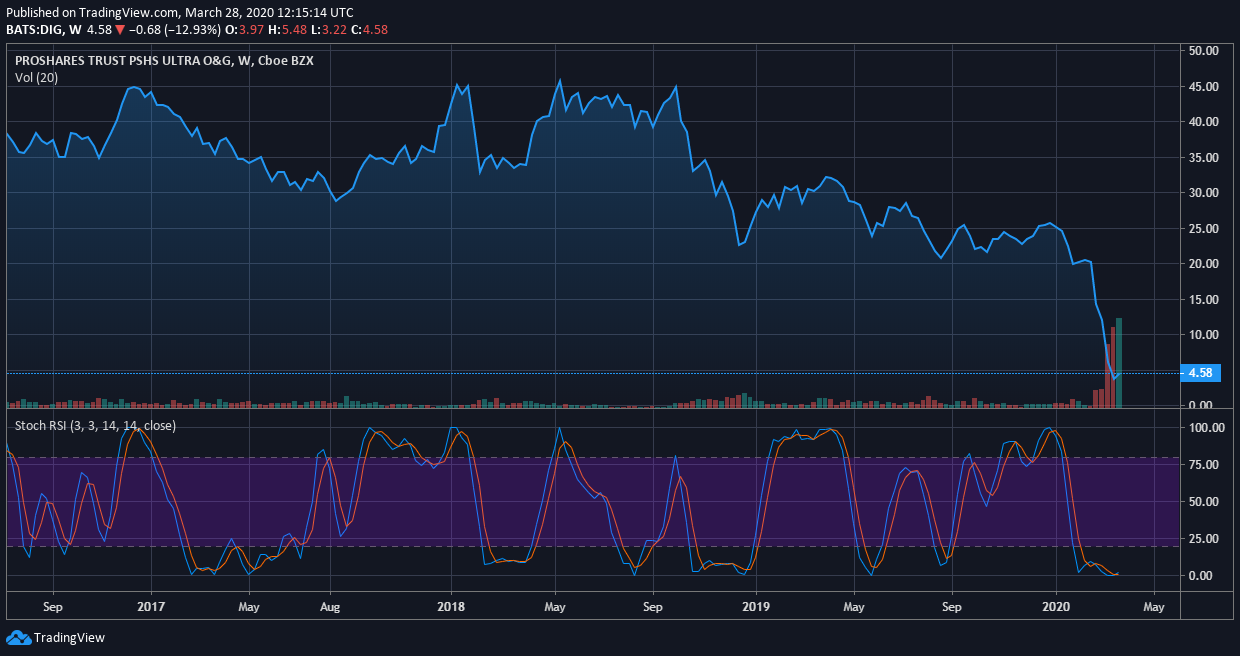Viewport: 1240px width, 656px height.
Task: Click the 15.00 price axis label
Action: [x=1203, y=300]
